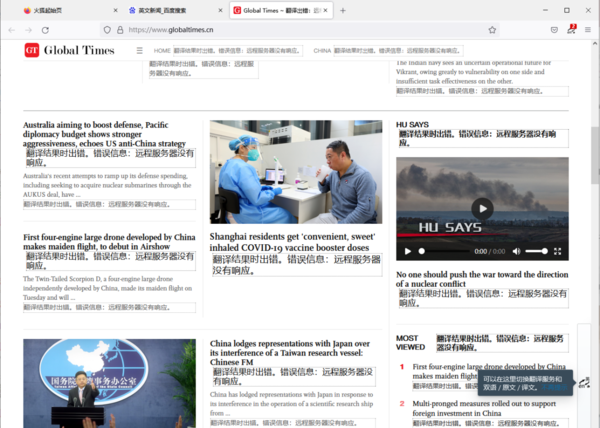The width and height of the screenshot is (600, 428).
Task: Open the Australia defense budget article
Action: click(104, 134)
